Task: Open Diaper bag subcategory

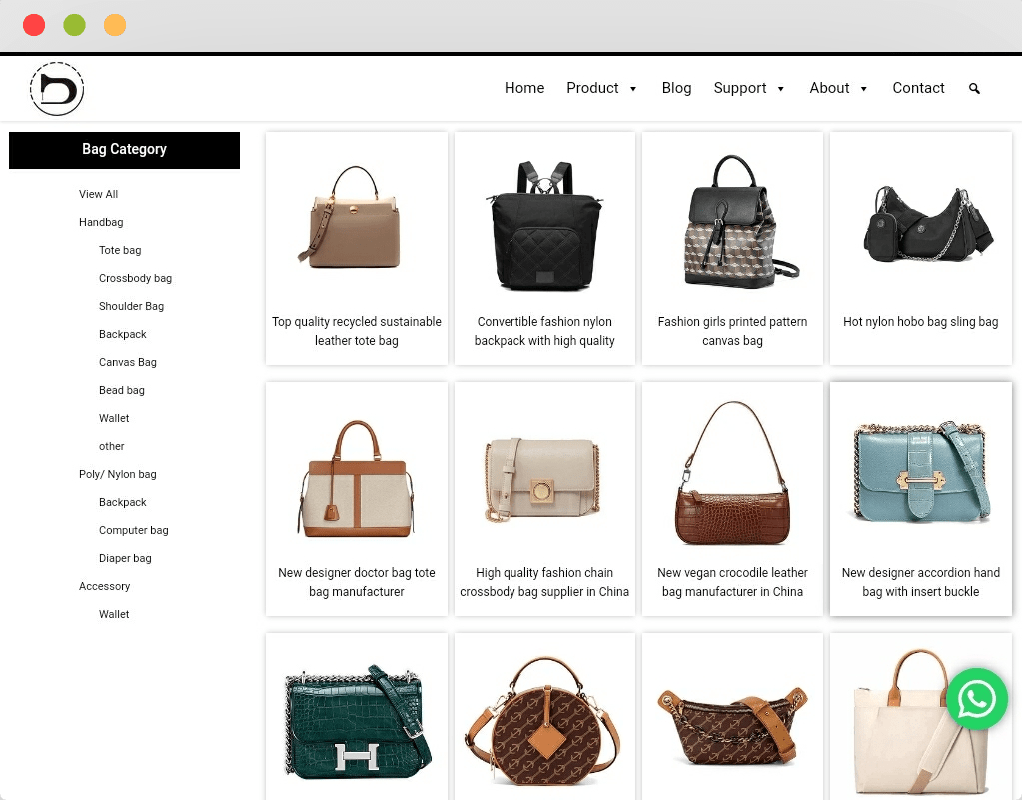Action: [x=125, y=559]
